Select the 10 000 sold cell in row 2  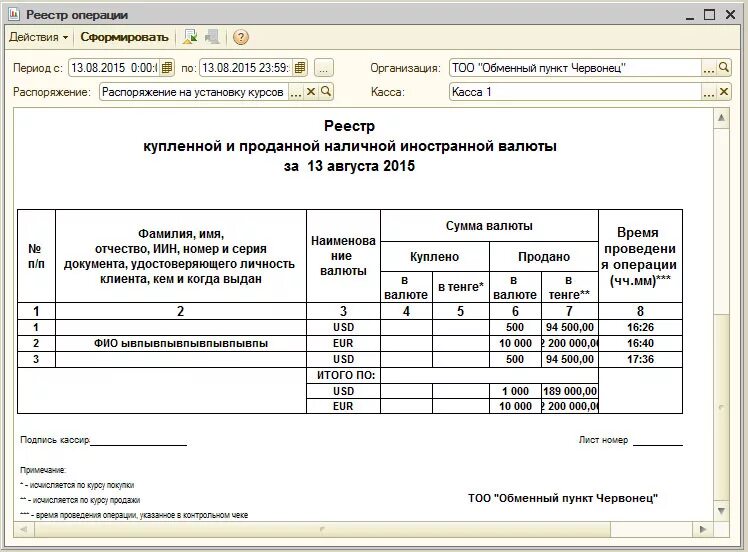[x=515, y=344]
